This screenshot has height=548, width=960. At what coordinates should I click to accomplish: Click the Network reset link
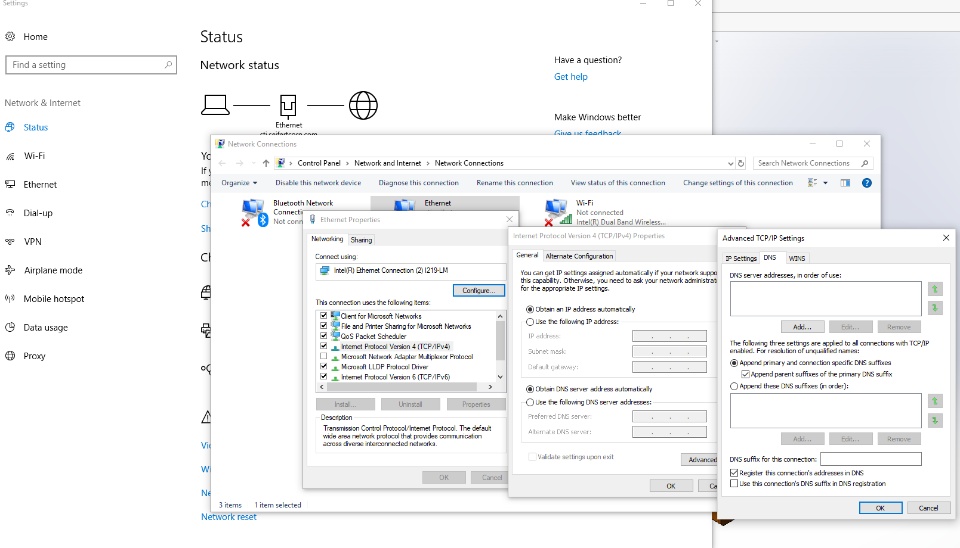click(229, 517)
